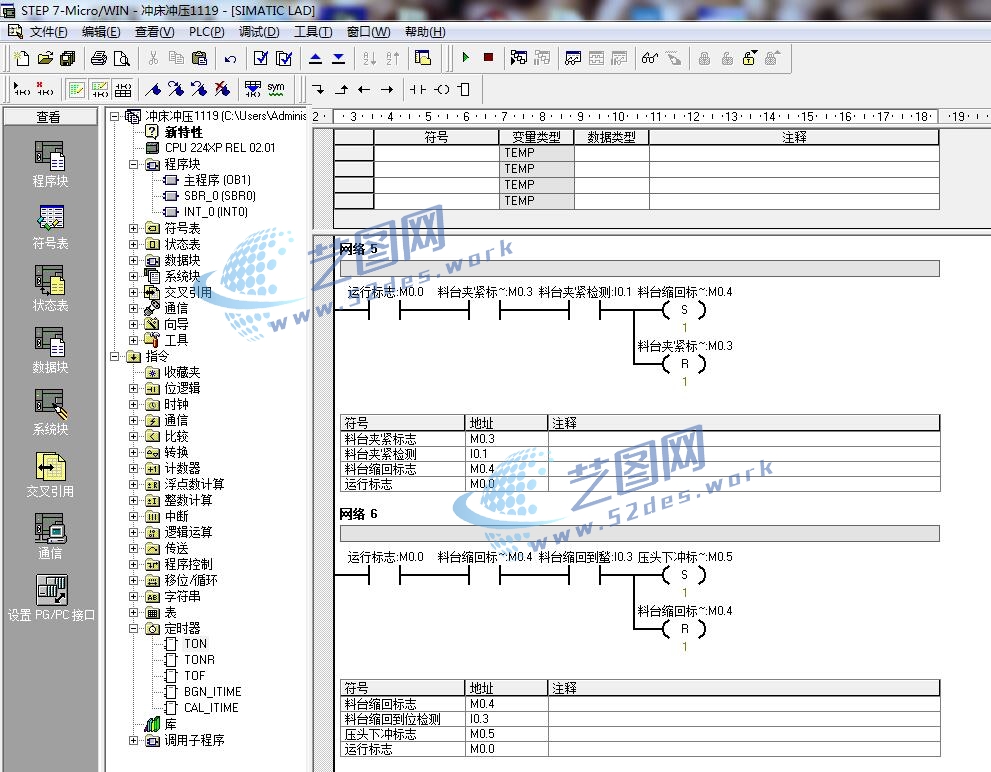The image size is (991, 772).
Task: Expand the 符号表 tree node
Action: pyautogui.click(x=133, y=228)
